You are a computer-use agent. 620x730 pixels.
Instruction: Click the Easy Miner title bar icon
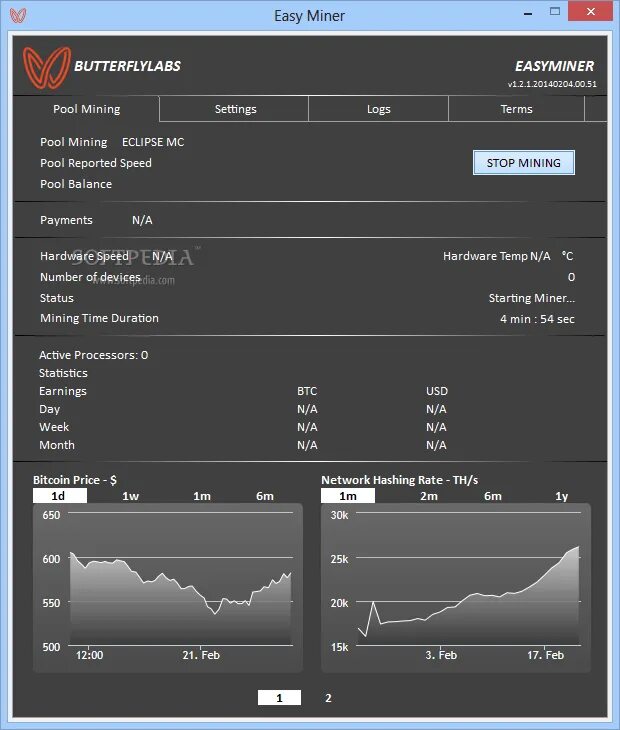pyautogui.click(x=18, y=15)
